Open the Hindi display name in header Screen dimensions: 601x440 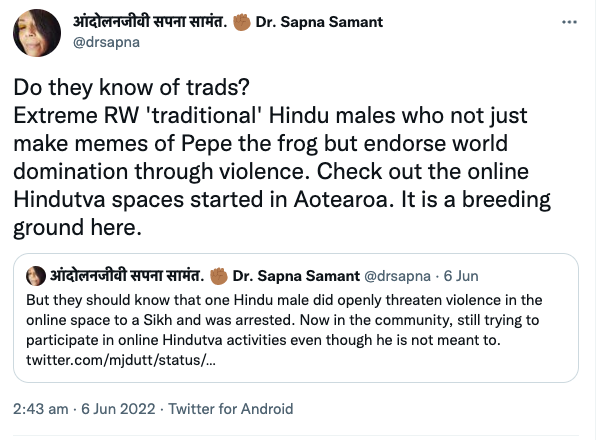(152, 20)
